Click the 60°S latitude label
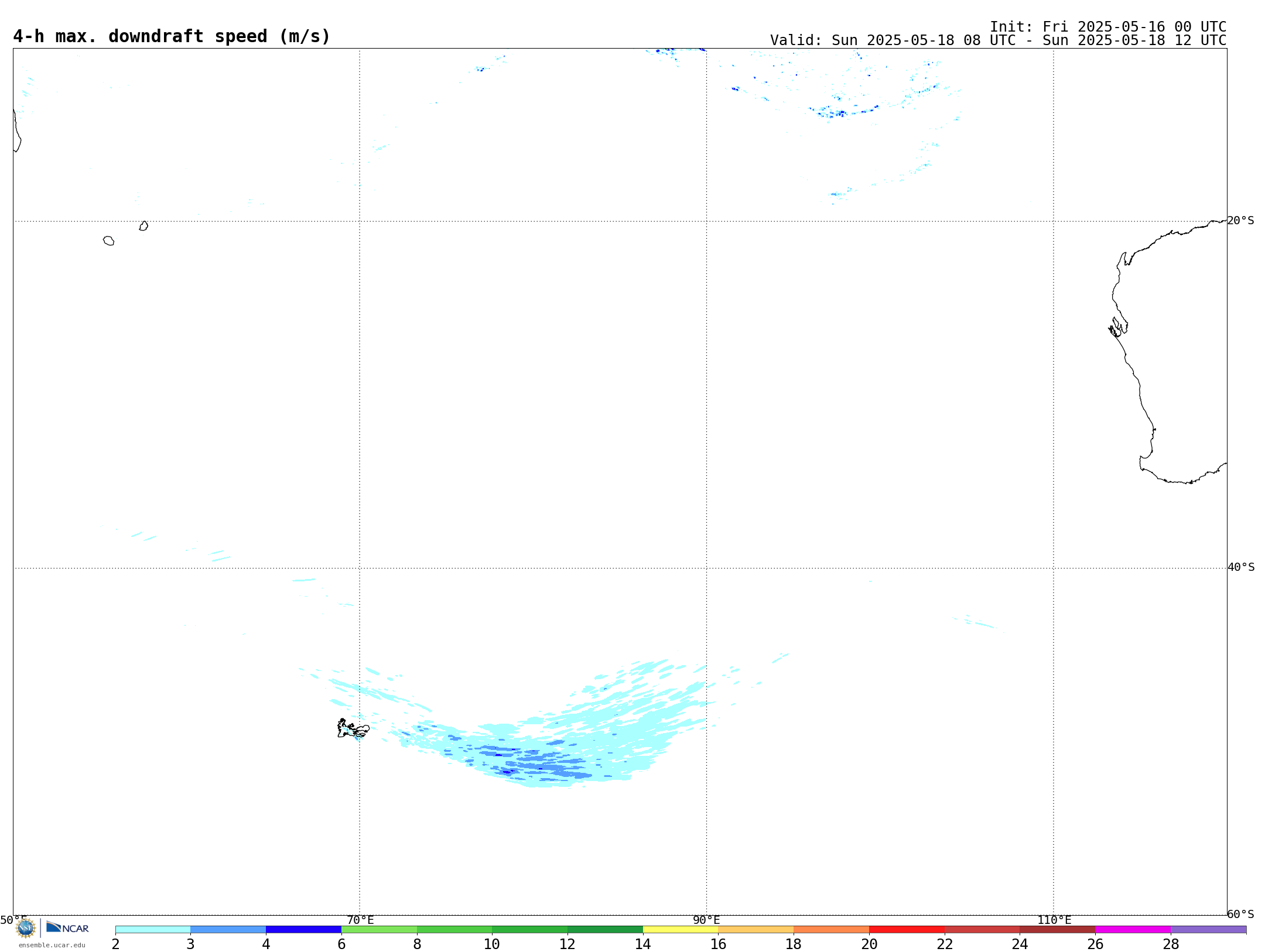Viewport: 1265px width, 952px height. pos(1240,914)
